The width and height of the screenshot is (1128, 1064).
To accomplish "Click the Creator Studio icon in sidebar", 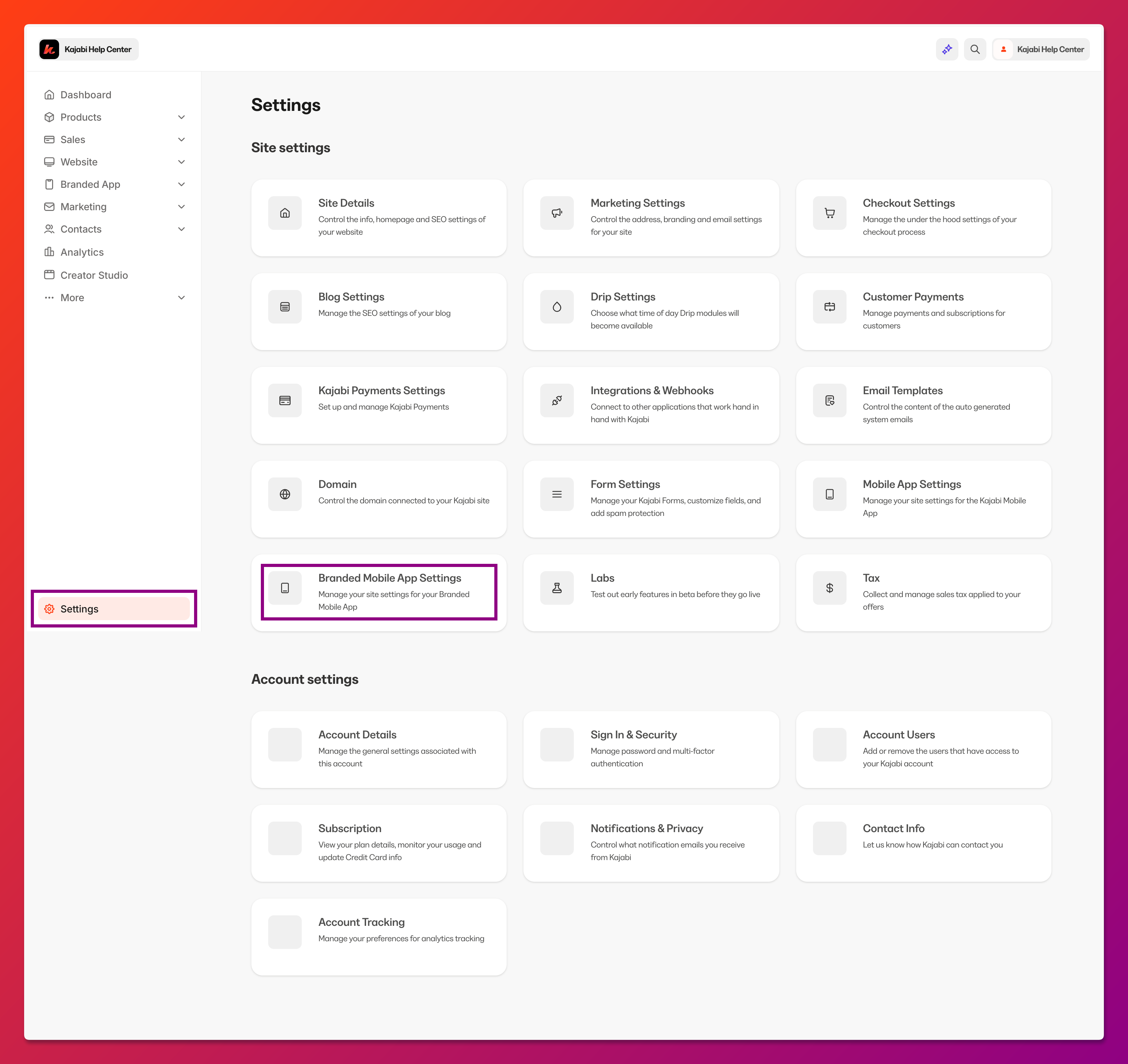I will [49, 275].
